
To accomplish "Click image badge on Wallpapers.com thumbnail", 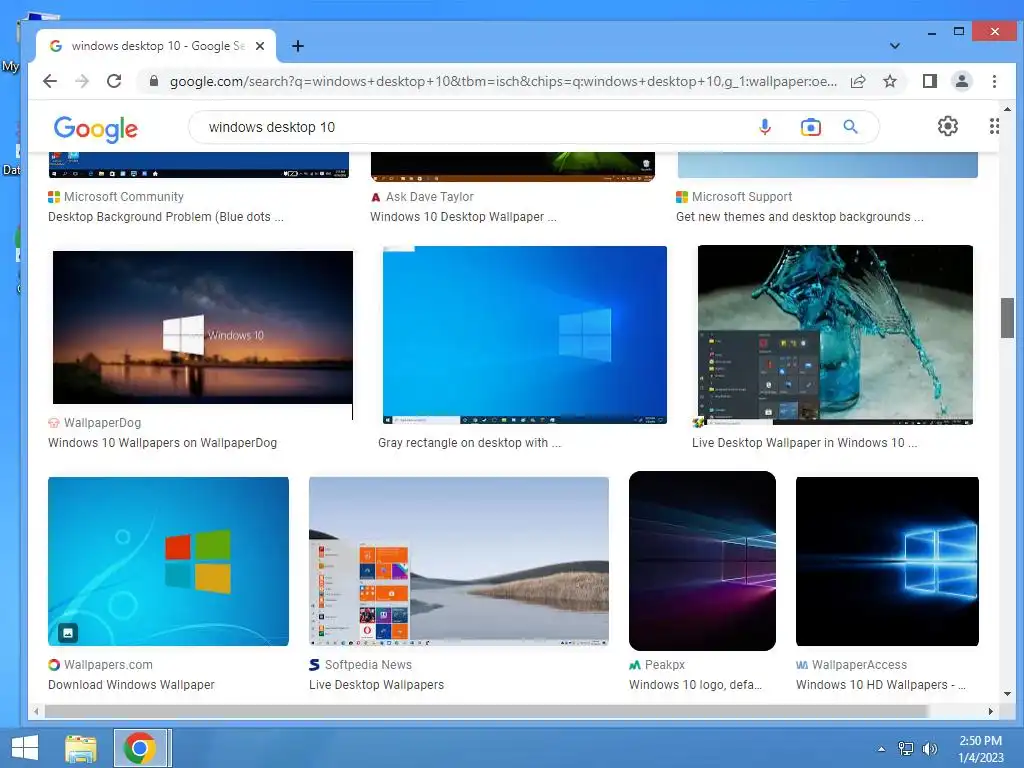I will [68, 632].
